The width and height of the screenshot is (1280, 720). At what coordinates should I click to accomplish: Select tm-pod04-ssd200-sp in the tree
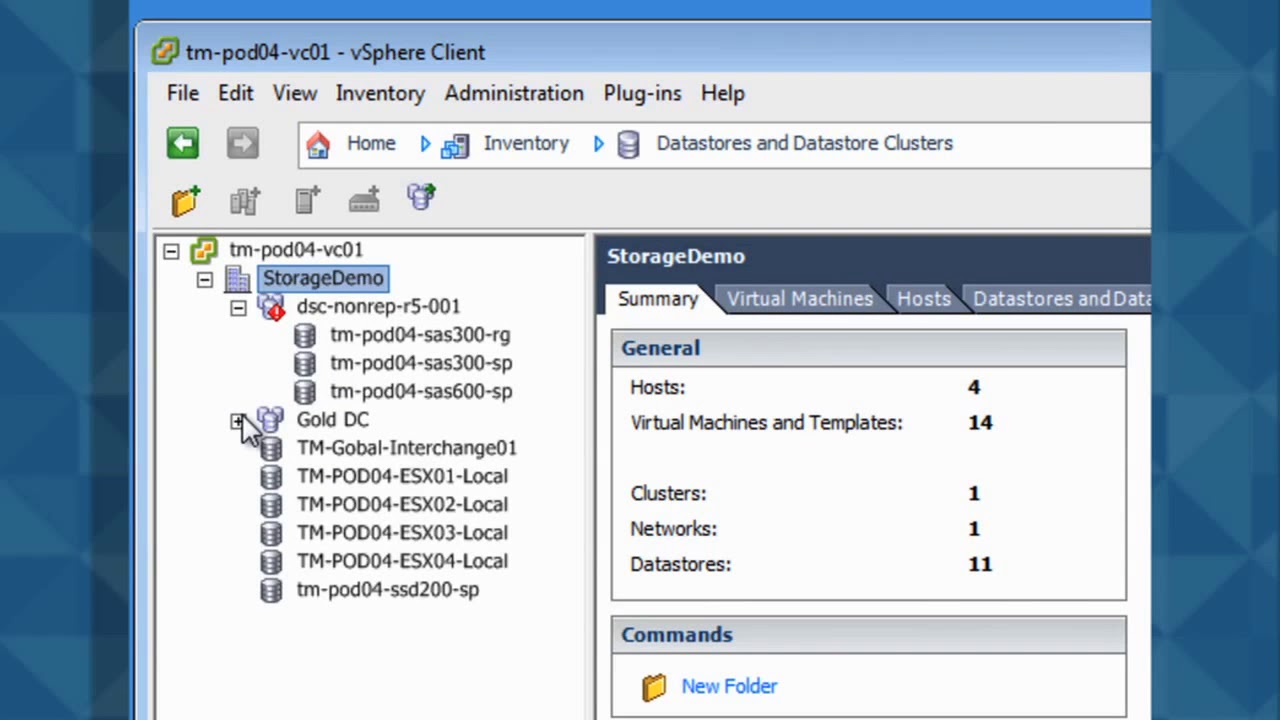(x=388, y=589)
